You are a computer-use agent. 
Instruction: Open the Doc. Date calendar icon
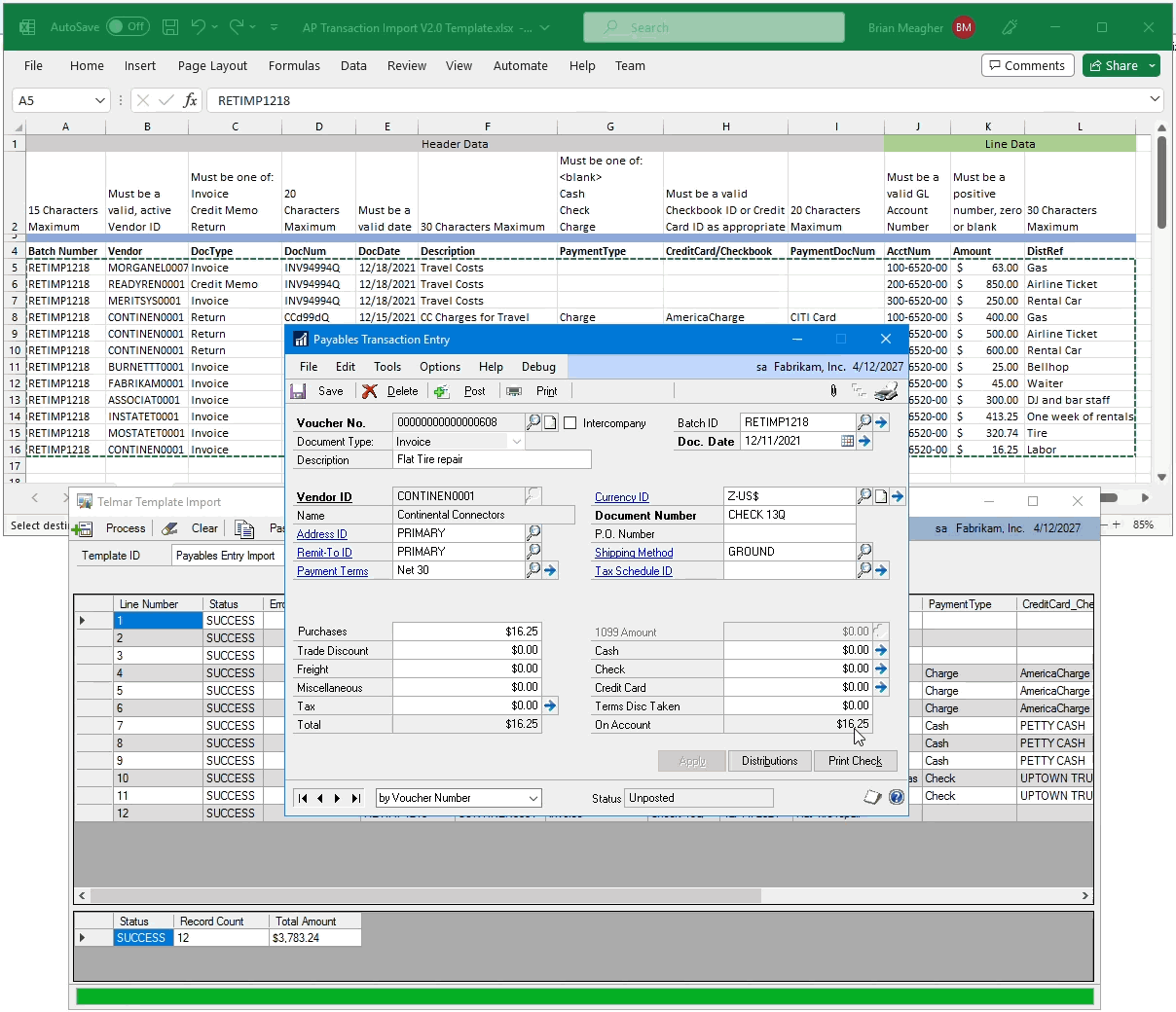point(846,441)
